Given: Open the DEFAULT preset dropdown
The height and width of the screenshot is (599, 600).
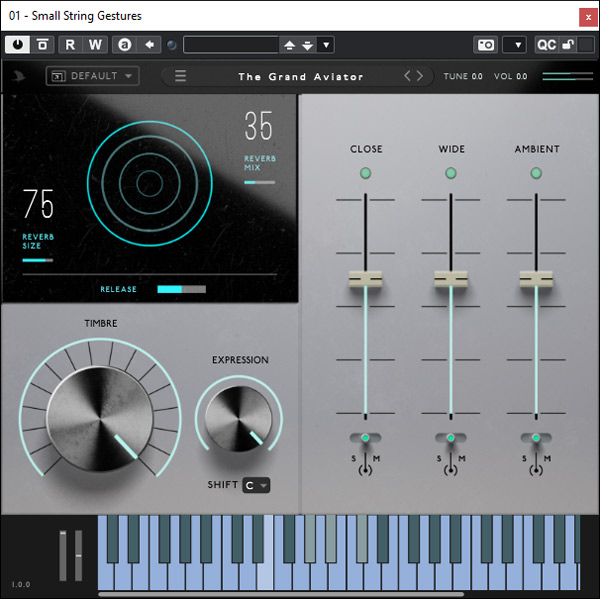Looking at the screenshot, I should (92, 76).
